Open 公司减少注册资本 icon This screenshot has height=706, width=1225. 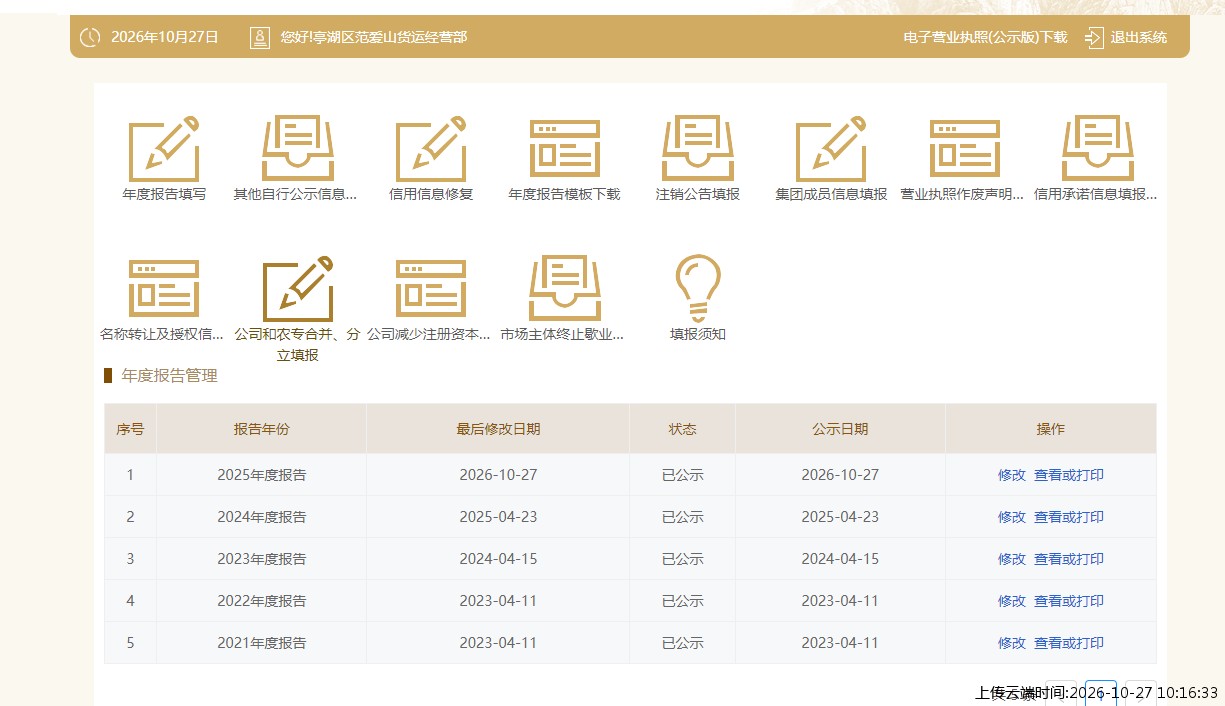tap(431, 289)
